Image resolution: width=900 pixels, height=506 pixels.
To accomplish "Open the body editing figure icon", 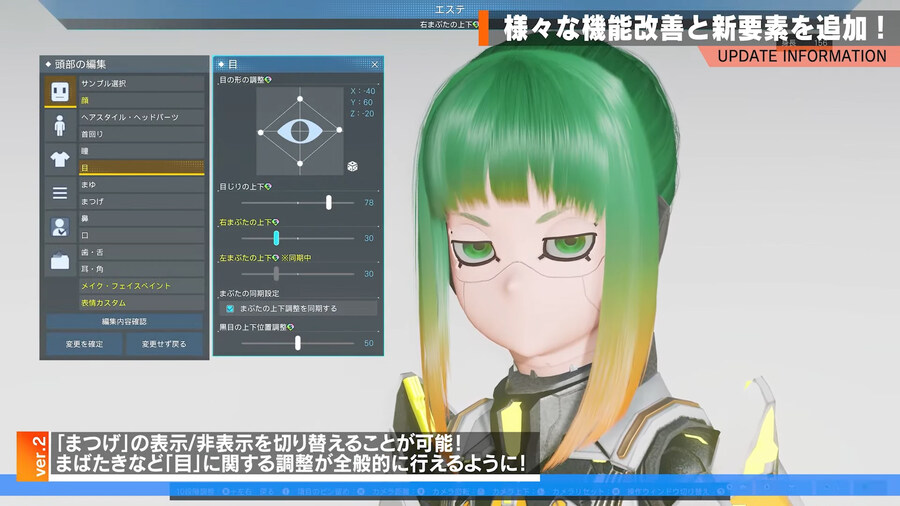I will tap(59, 126).
